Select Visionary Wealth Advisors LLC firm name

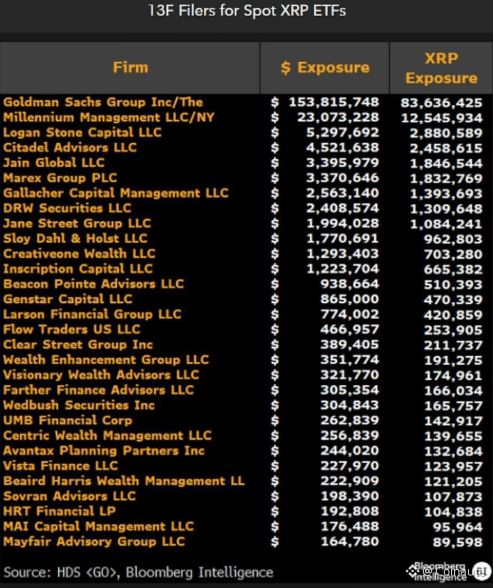pyautogui.click(x=101, y=375)
